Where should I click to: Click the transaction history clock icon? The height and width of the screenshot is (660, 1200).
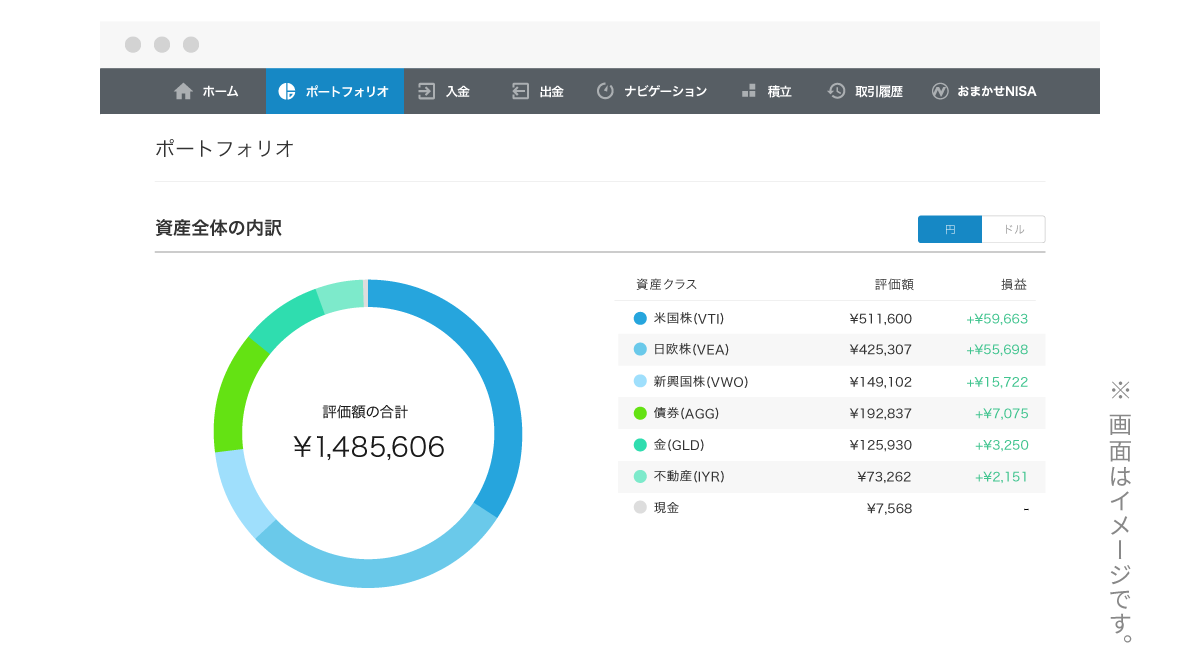click(836, 91)
